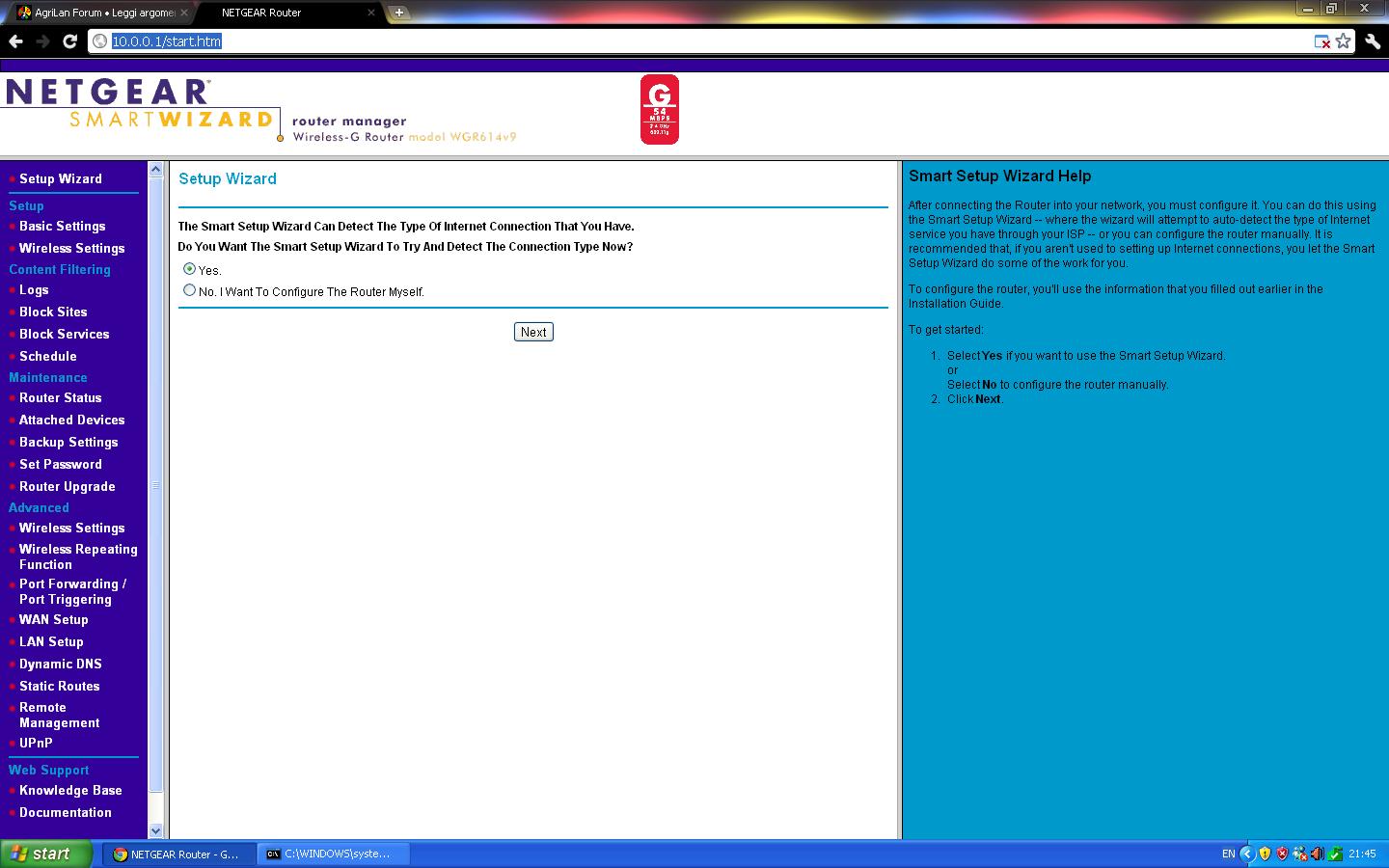
Task: Click the taskbar clock showing 21:45
Action: 1362,854
